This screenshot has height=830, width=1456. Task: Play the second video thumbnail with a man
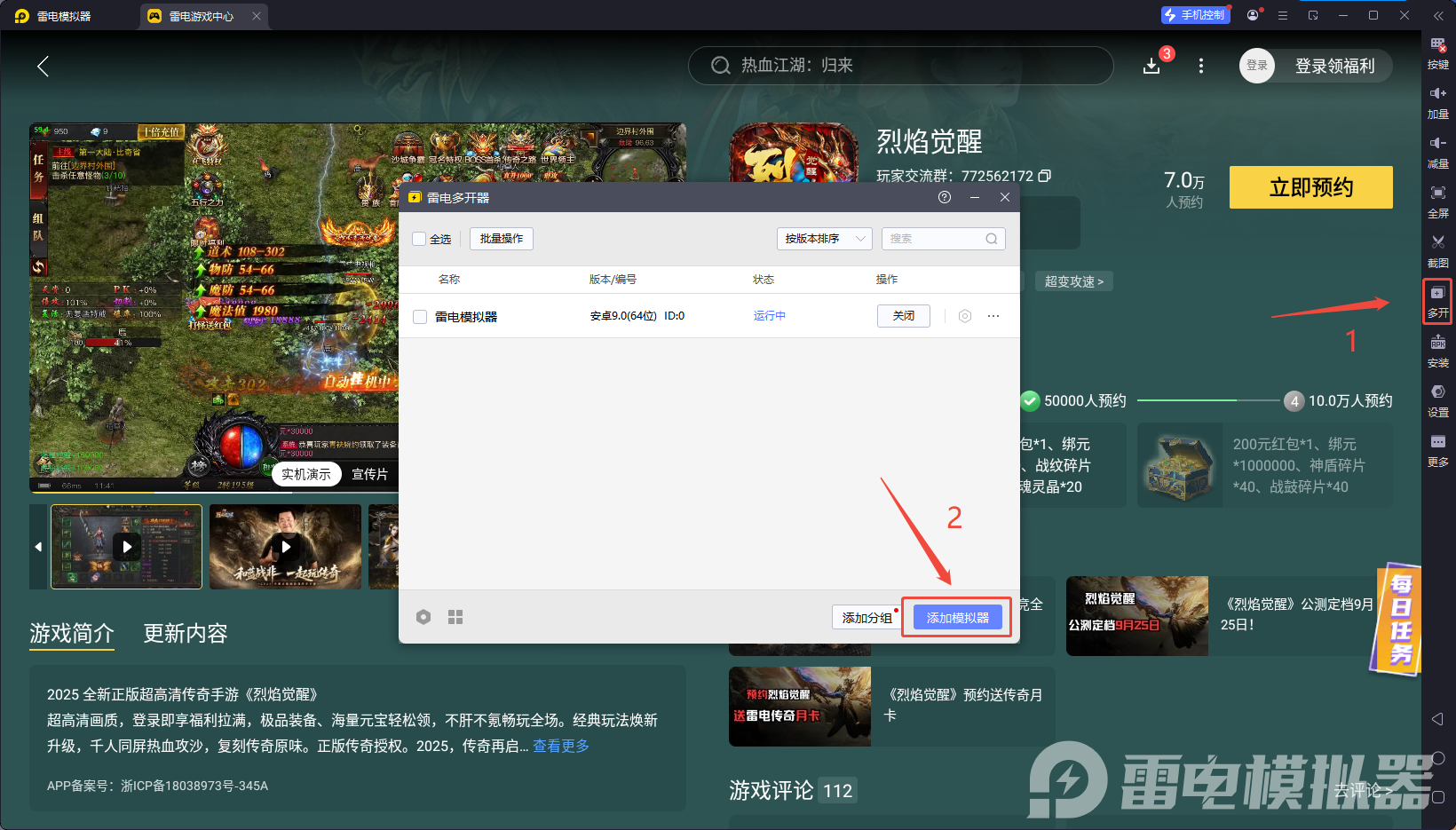pyautogui.click(x=285, y=547)
